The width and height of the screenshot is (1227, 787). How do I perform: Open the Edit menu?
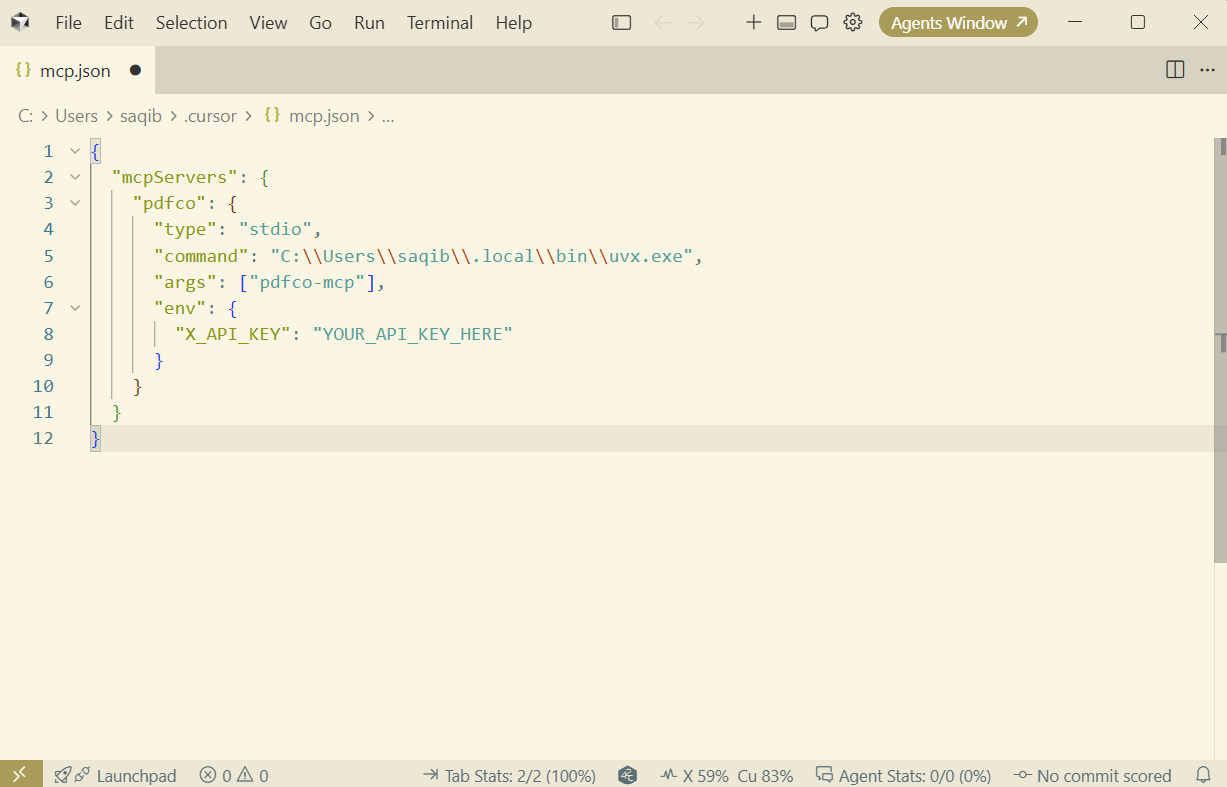pyautogui.click(x=119, y=22)
